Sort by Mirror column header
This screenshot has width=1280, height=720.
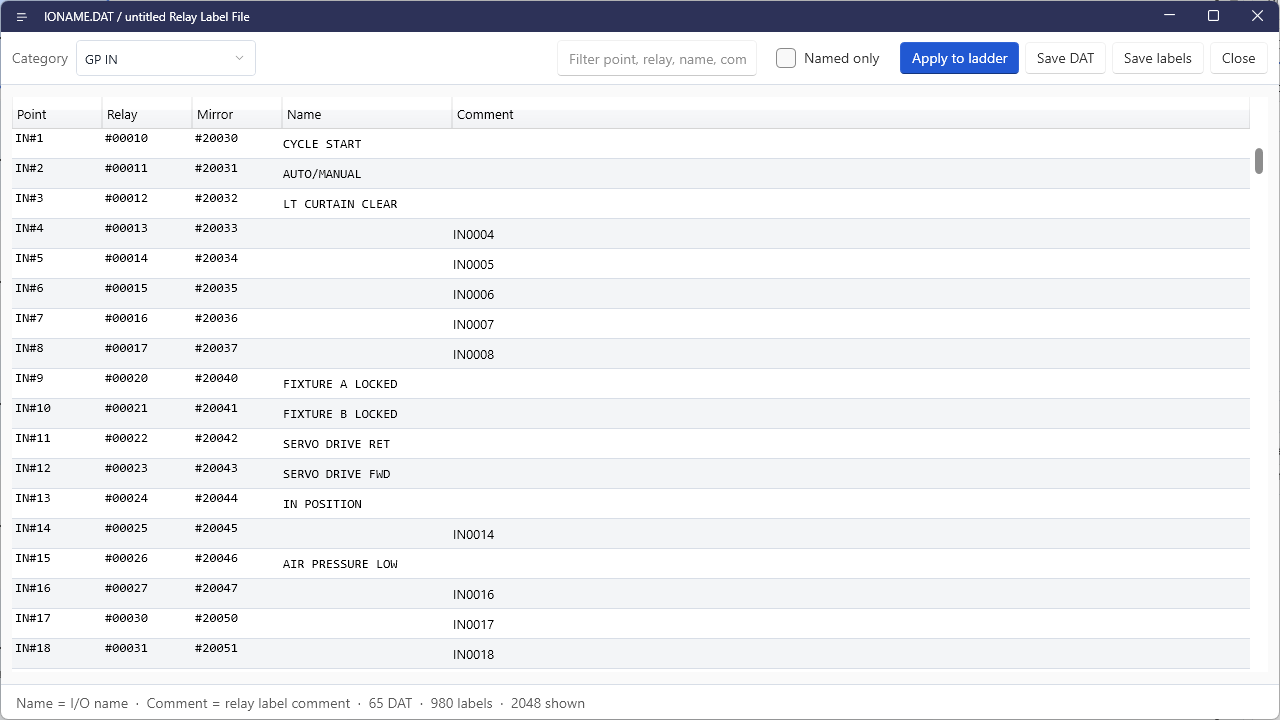[x=237, y=114]
